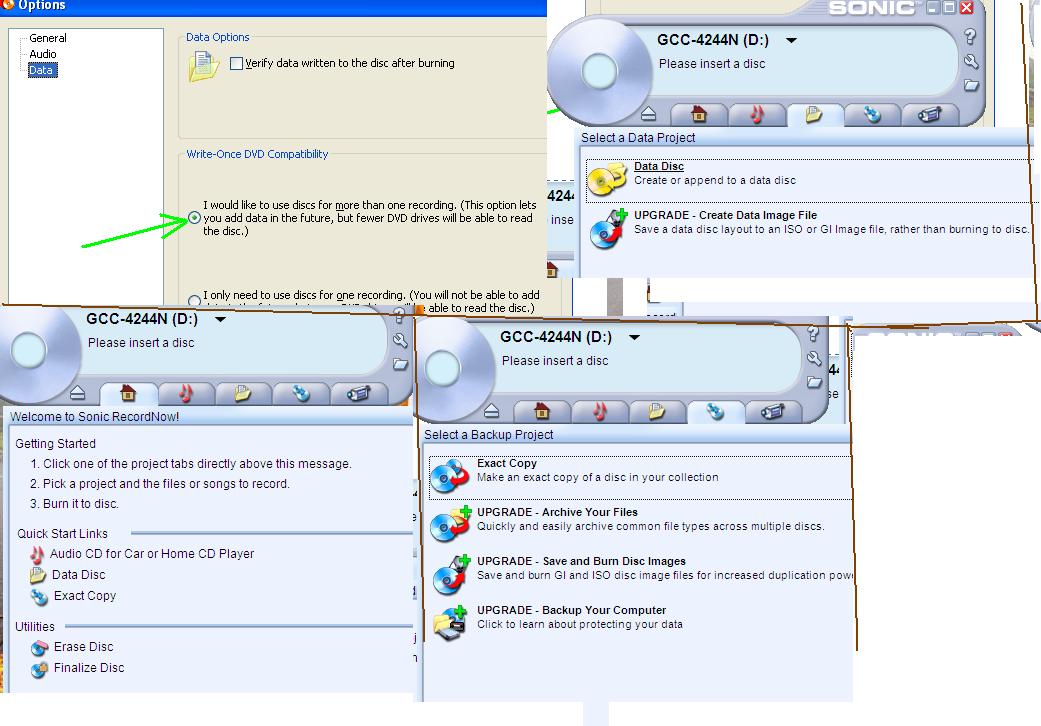Click the folder icon in the Backup Project window
This screenshot has width=1041, height=726.
814,382
